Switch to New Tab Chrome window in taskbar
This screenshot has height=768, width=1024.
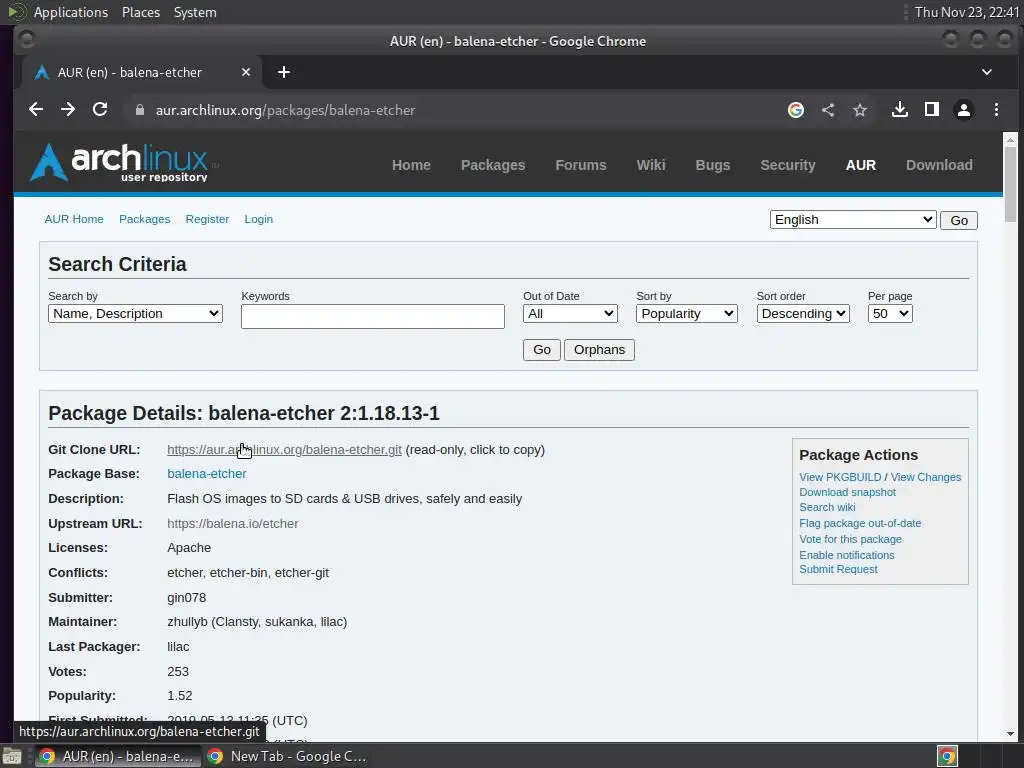click(x=287, y=756)
